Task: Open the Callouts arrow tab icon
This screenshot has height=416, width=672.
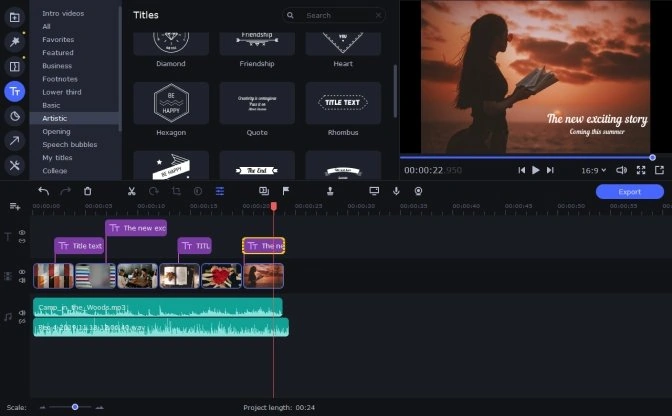Action: click(x=15, y=141)
